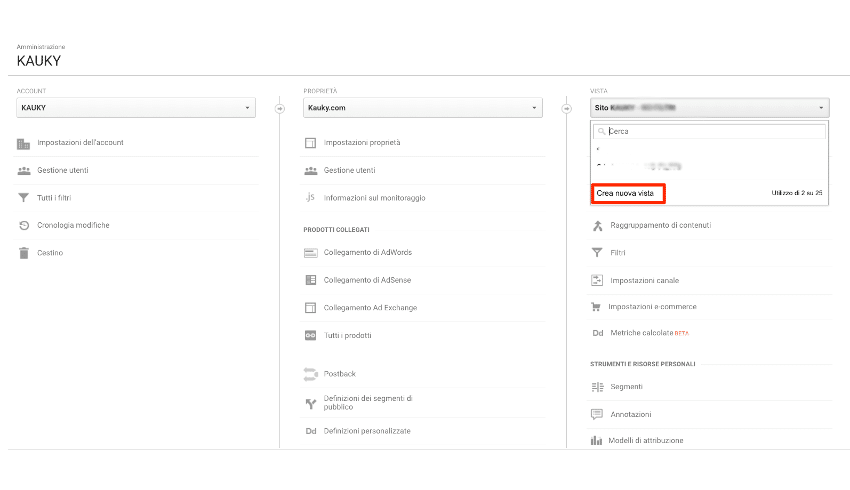Click the Annotazioni speech bubble icon

tap(597, 415)
